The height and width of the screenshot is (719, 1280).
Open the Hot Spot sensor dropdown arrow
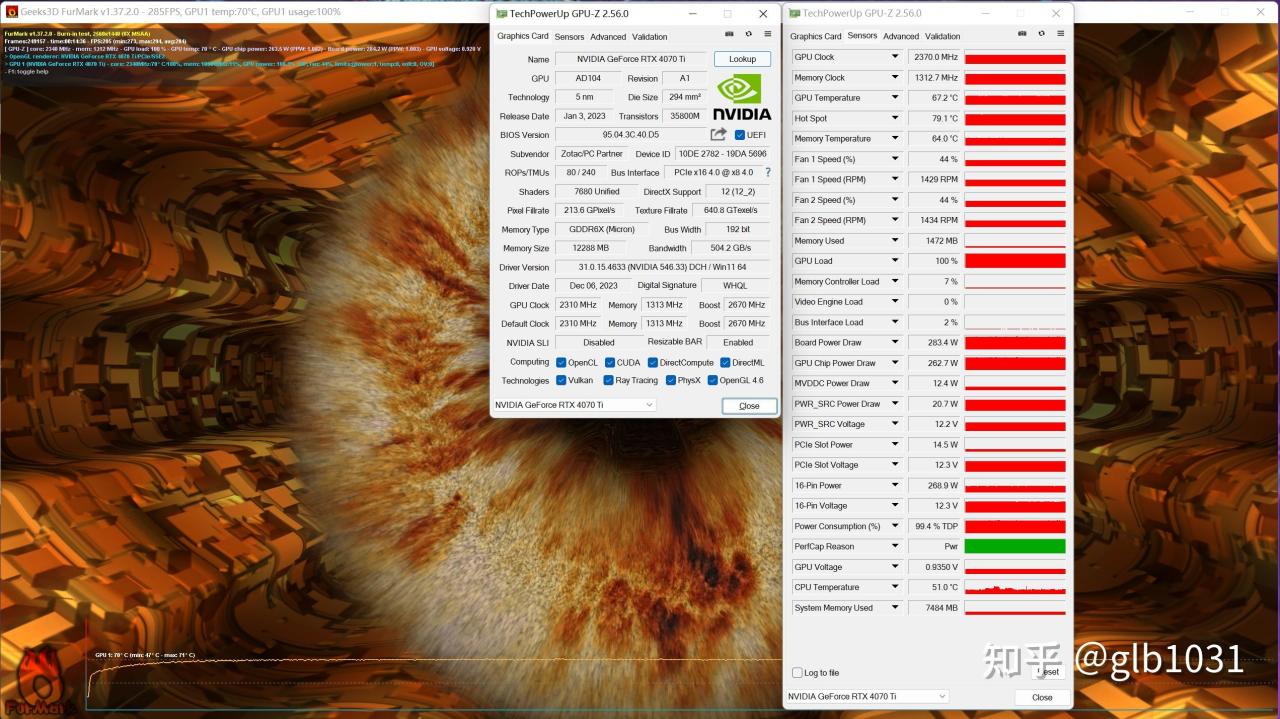pos(895,118)
